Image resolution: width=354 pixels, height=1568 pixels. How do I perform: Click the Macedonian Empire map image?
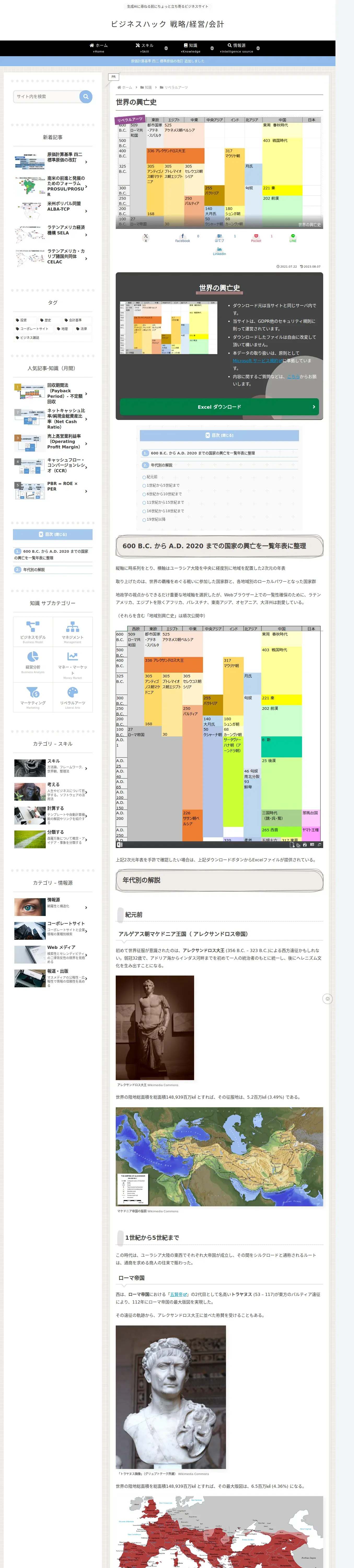point(219,1156)
